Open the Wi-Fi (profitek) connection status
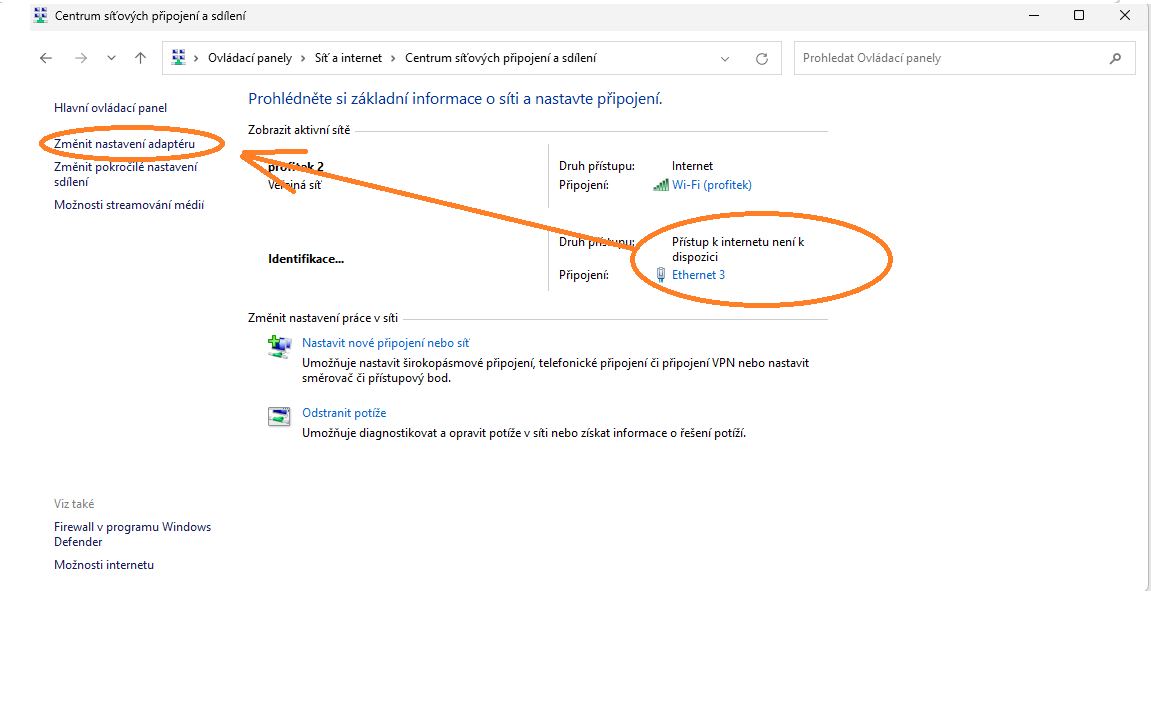The height and width of the screenshot is (701, 1151). [x=711, y=185]
